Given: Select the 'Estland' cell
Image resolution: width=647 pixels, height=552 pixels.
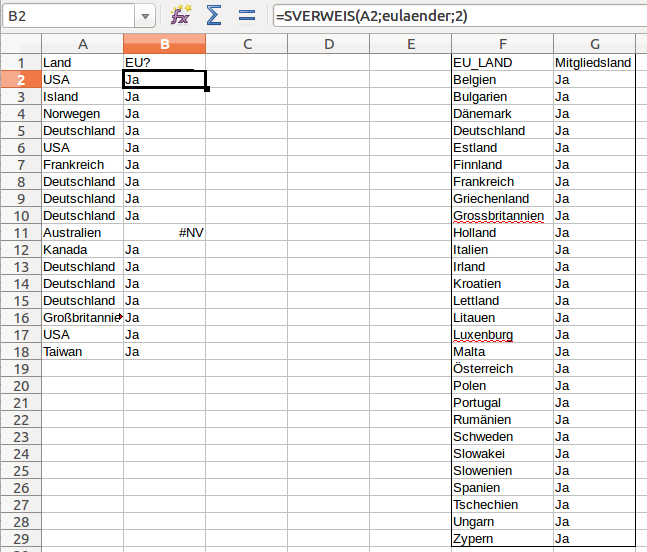Looking at the screenshot, I should pyautogui.click(x=503, y=148).
